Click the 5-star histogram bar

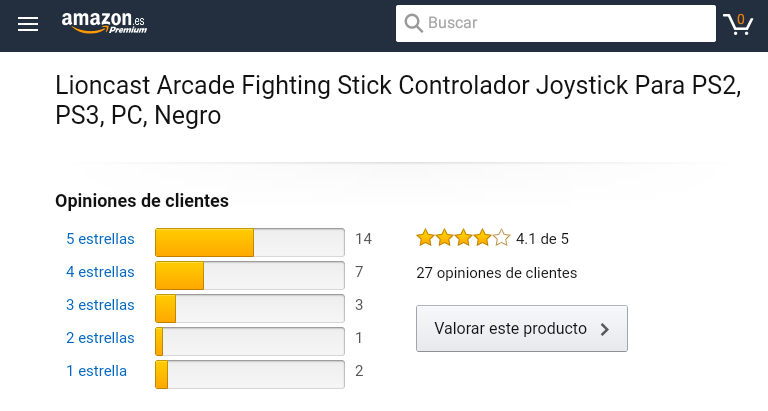tap(250, 242)
